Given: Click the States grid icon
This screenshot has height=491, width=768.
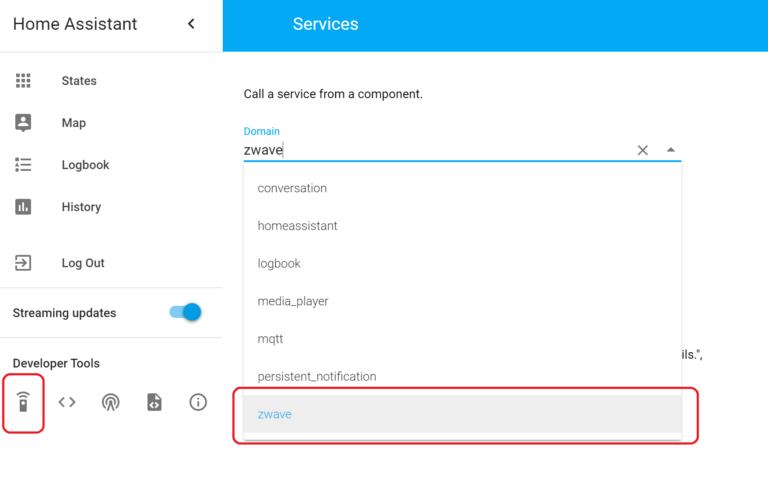Looking at the screenshot, I should [24, 81].
